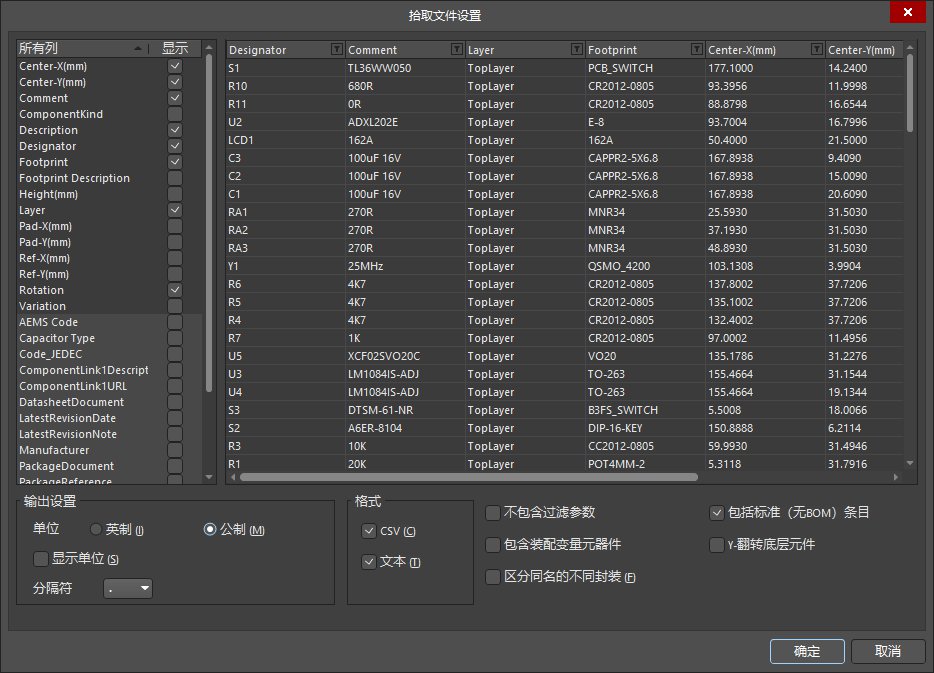This screenshot has height=673, width=934.
Task: Enable 包含装配变量元器件 checkbox
Action: 493,544
